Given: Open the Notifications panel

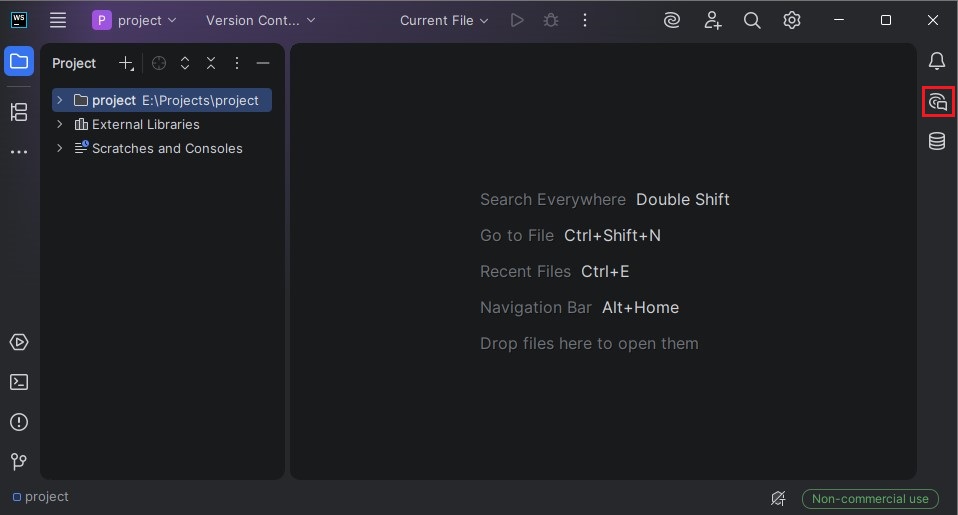Looking at the screenshot, I should (937, 62).
